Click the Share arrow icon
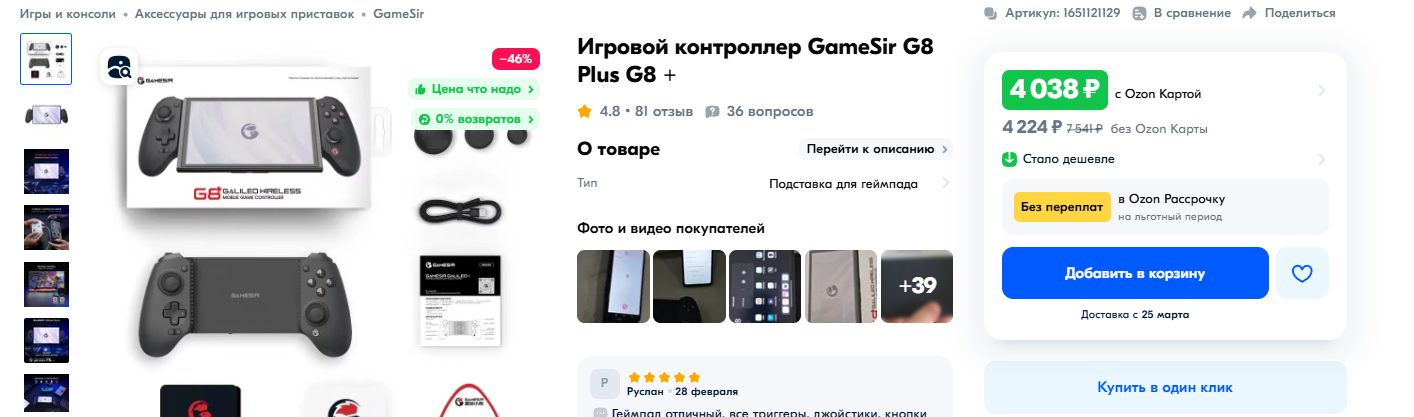 [x=1249, y=13]
